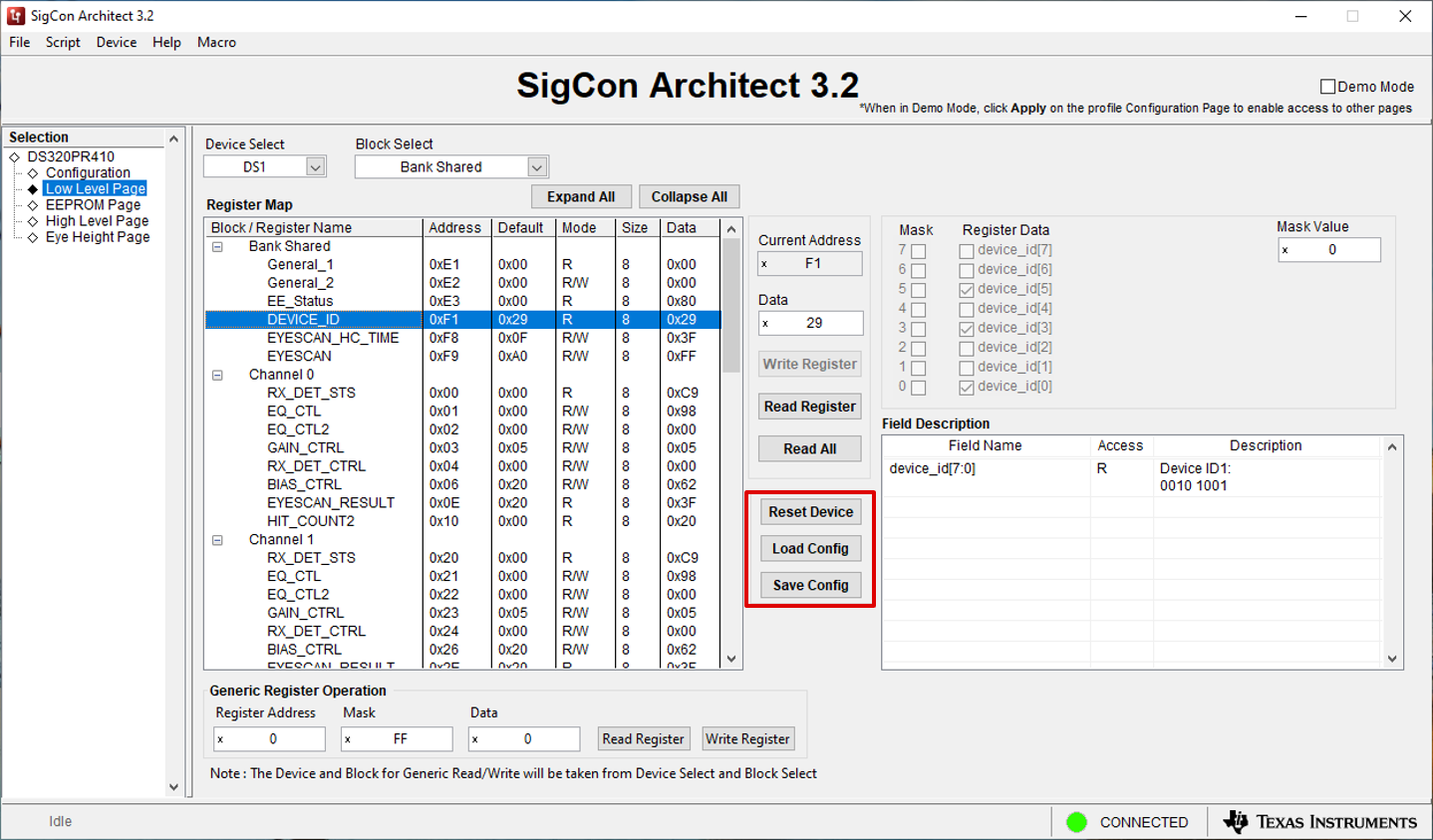Click the Save Config button
The image size is (1433, 840).
(810, 586)
